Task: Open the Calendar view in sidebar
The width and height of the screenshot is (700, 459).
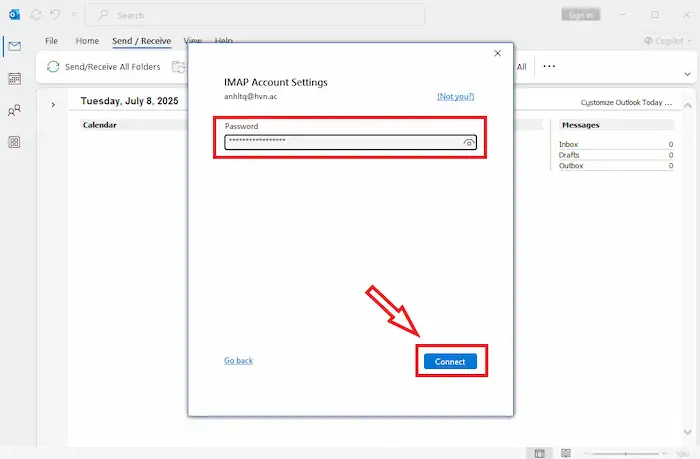Action: [14, 78]
